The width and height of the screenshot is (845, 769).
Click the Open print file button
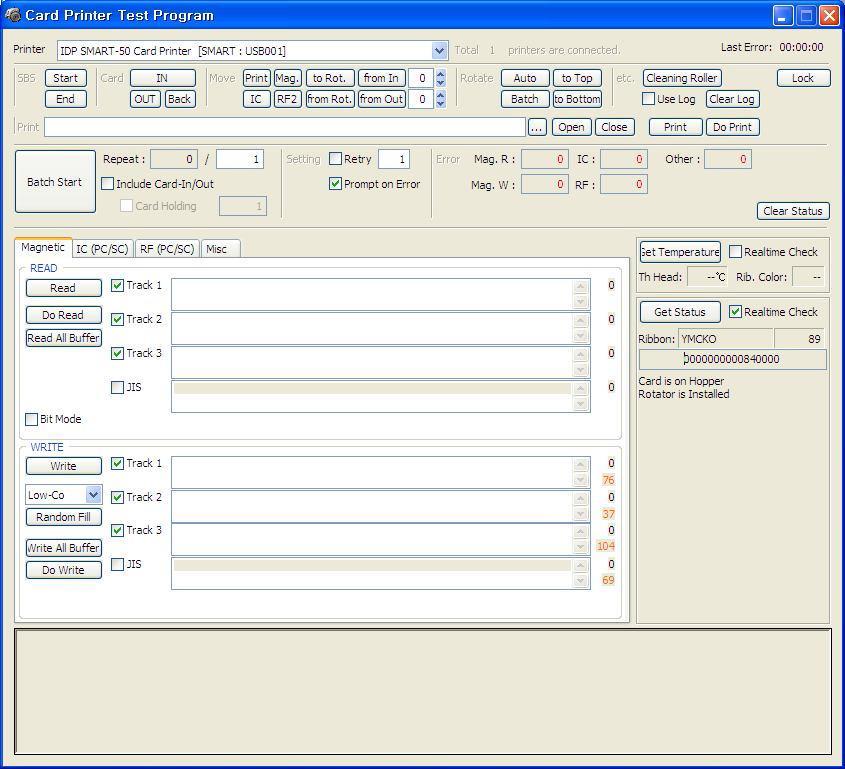click(x=571, y=127)
